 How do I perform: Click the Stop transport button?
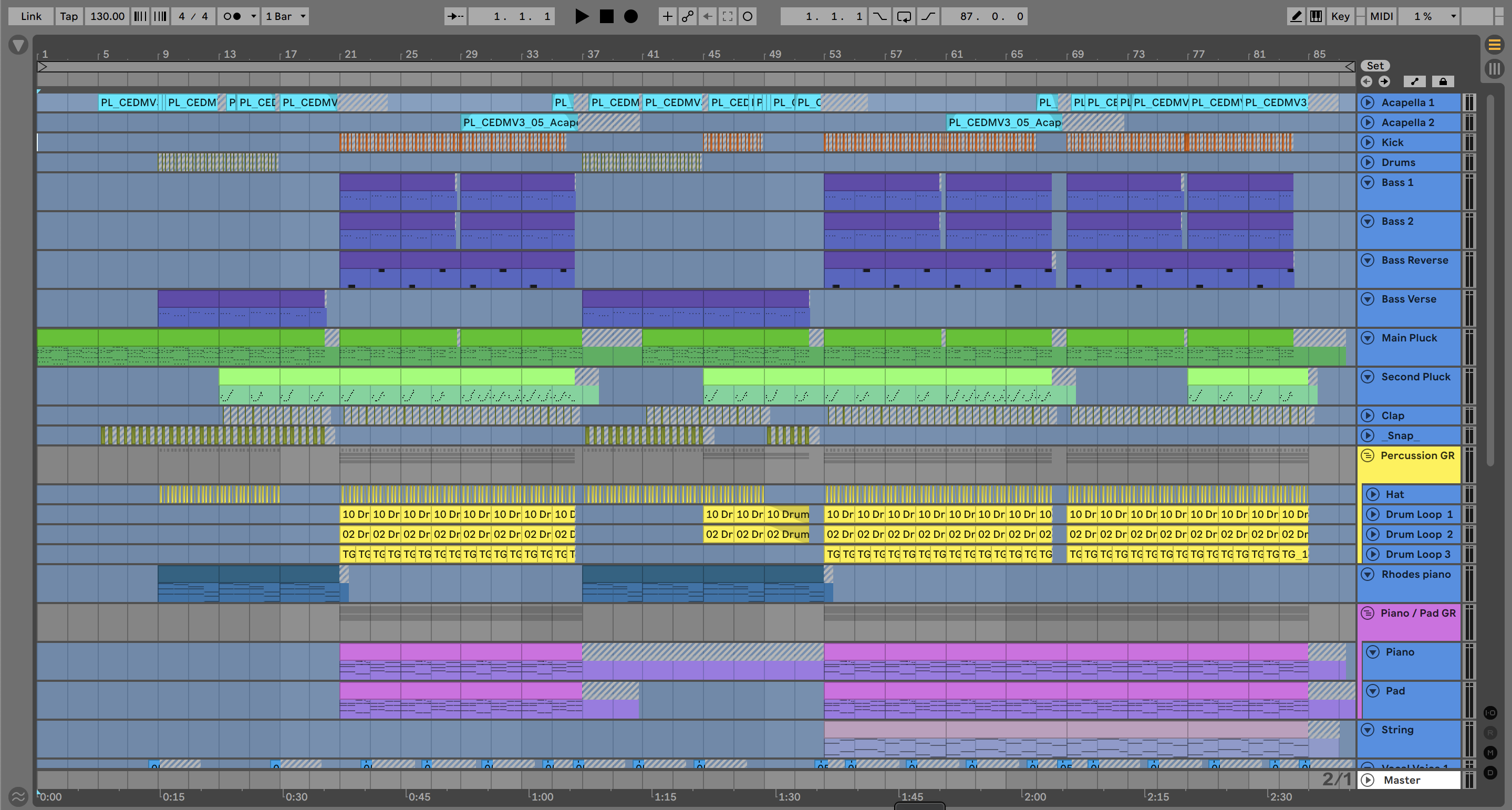[x=606, y=16]
